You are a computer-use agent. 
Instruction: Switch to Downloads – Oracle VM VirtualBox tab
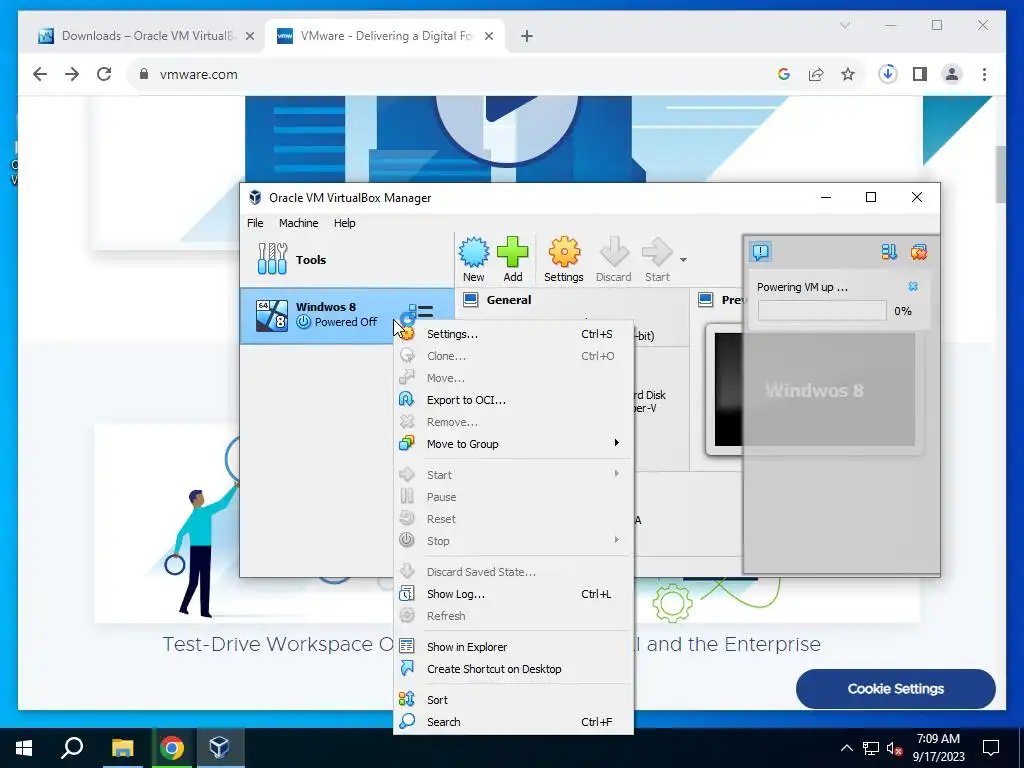click(x=146, y=36)
